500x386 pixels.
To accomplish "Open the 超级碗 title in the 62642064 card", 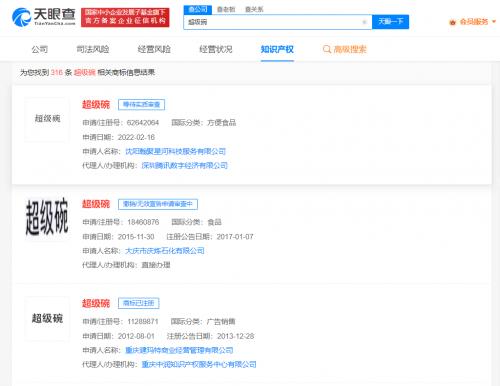I will (96, 104).
